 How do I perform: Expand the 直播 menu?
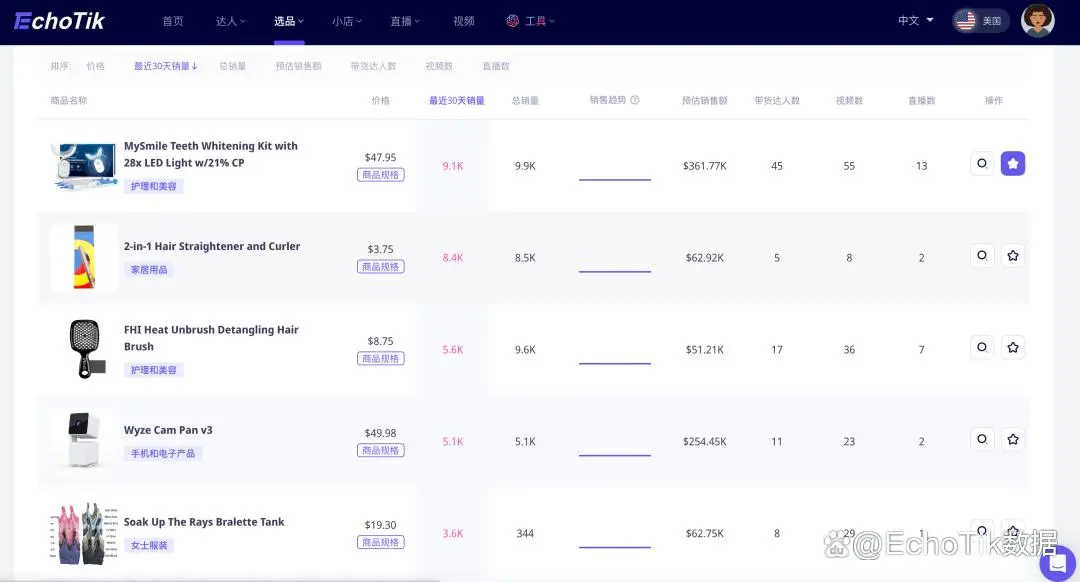click(x=405, y=21)
